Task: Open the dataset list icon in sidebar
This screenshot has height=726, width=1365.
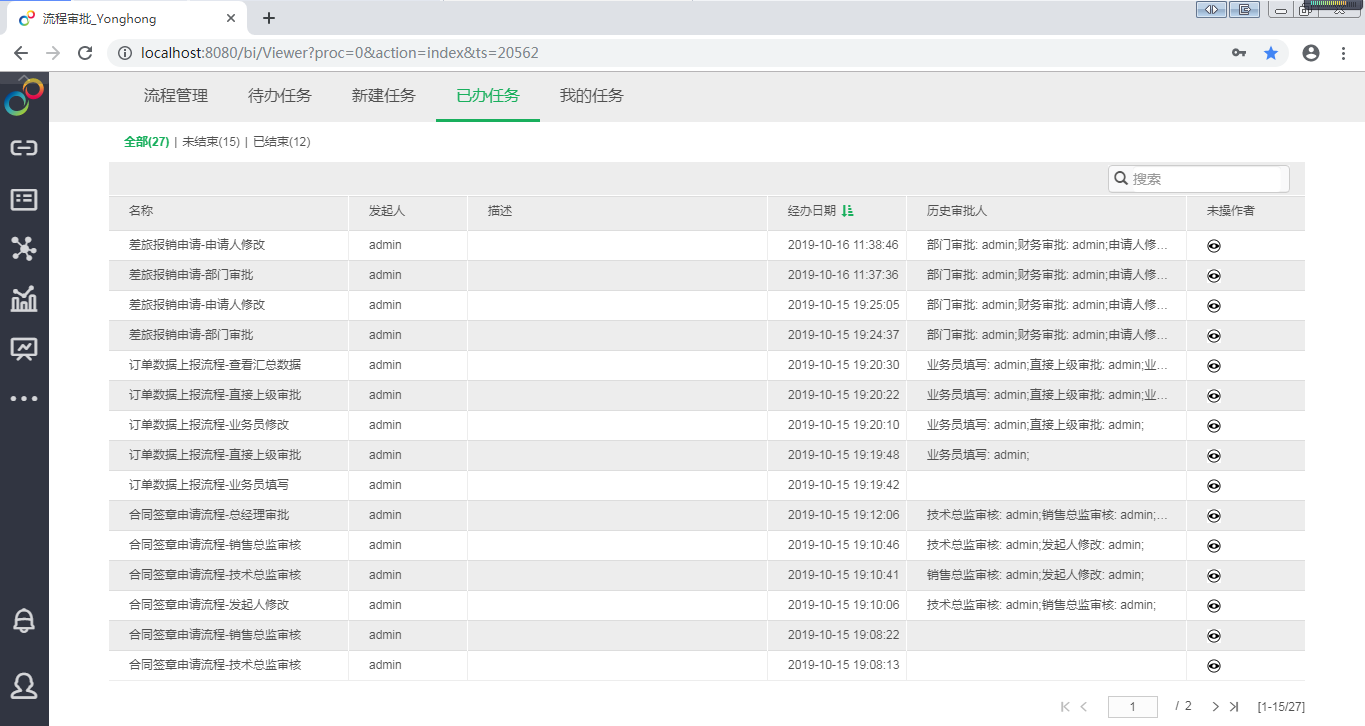Action: coord(24,199)
